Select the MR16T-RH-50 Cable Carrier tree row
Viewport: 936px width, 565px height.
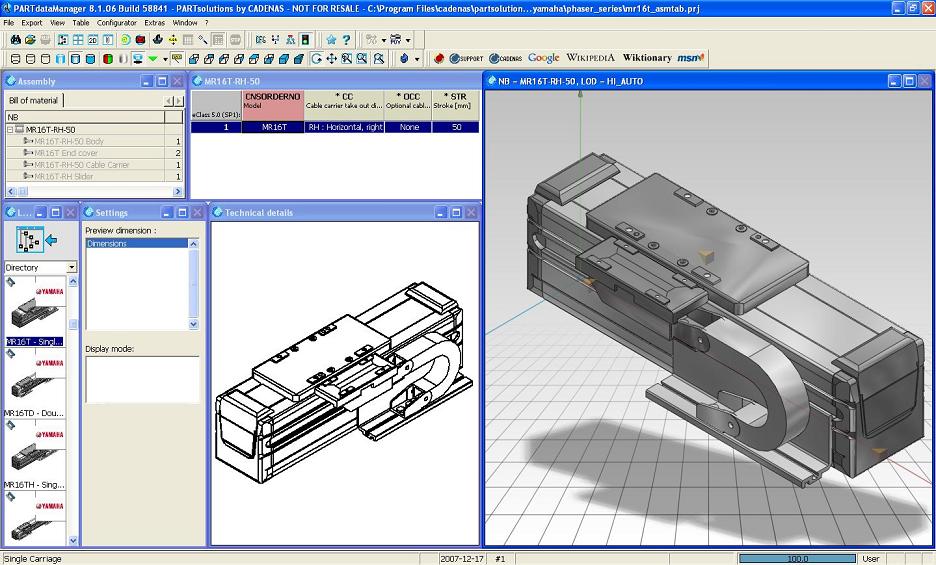[x=94, y=165]
